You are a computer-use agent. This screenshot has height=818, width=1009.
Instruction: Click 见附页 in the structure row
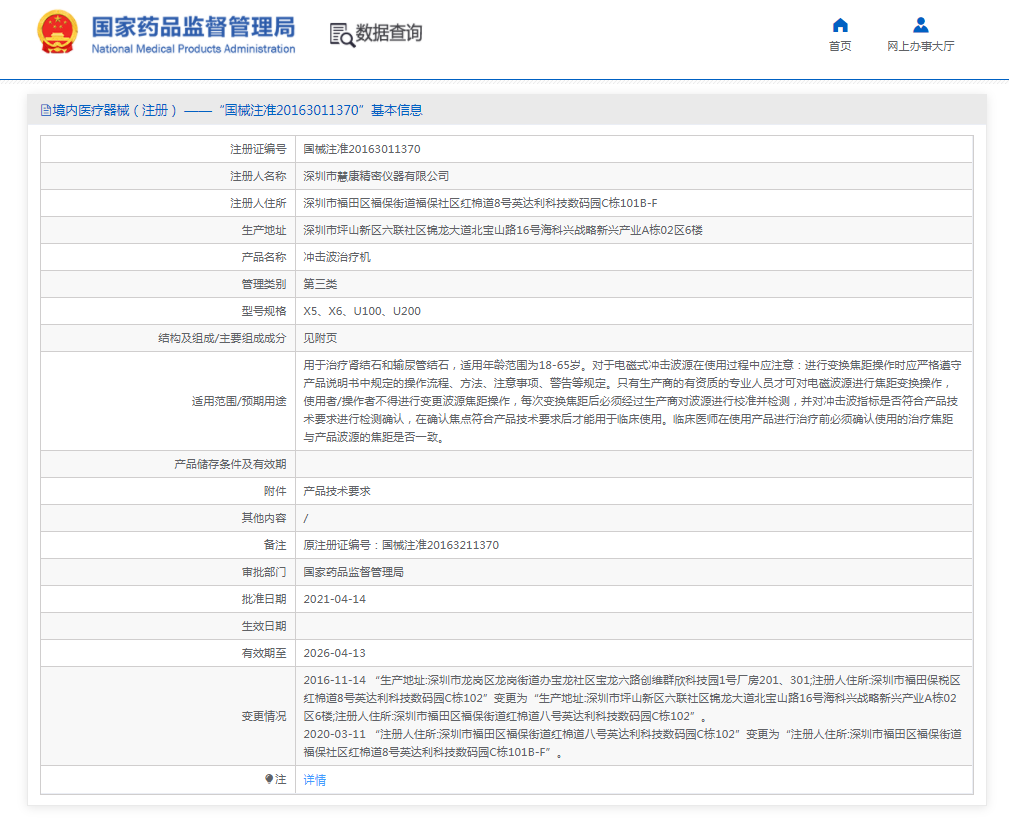pyautogui.click(x=320, y=338)
